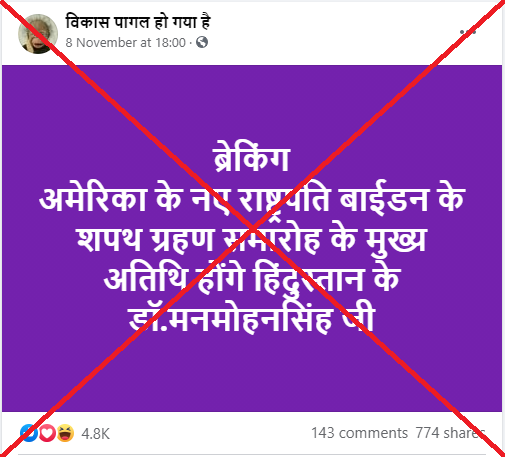The height and width of the screenshot is (457, 505).
Task: Open the page विकास पागल हो गया है
Action: pyautogui.click(x=138, y=22)
